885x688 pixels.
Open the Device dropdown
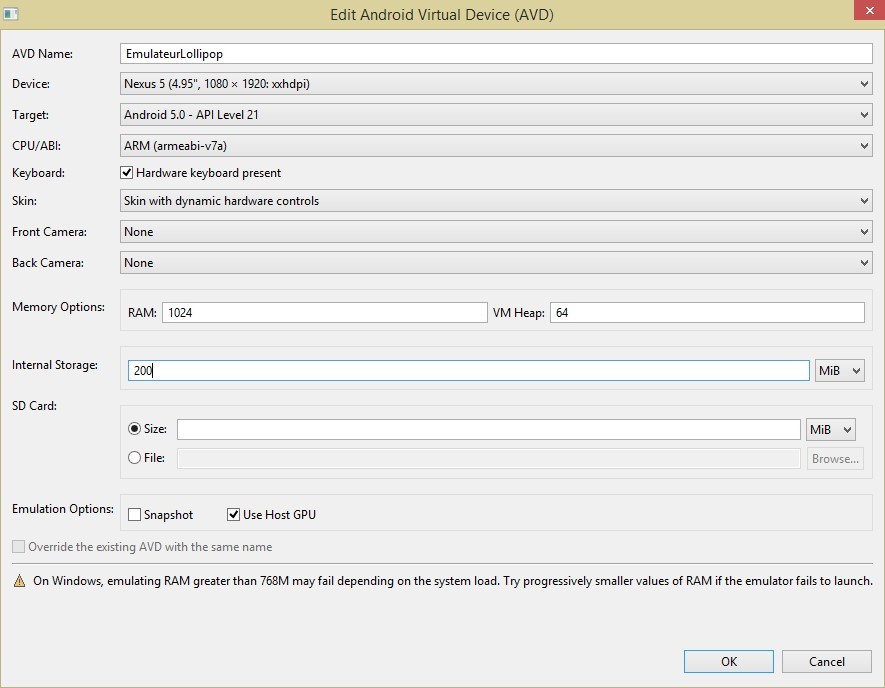click(x=496, y=84)
